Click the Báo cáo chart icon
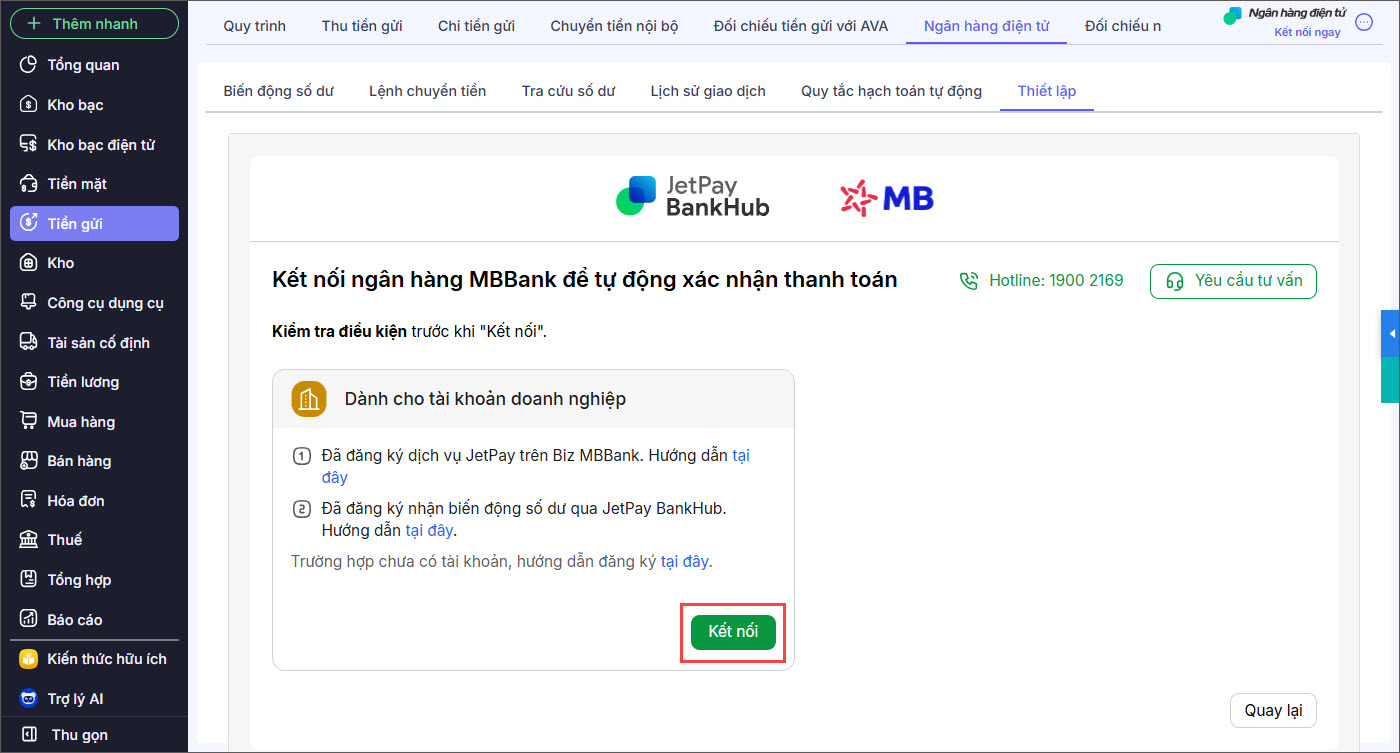1400x753 pixels. tap(29, 620)
